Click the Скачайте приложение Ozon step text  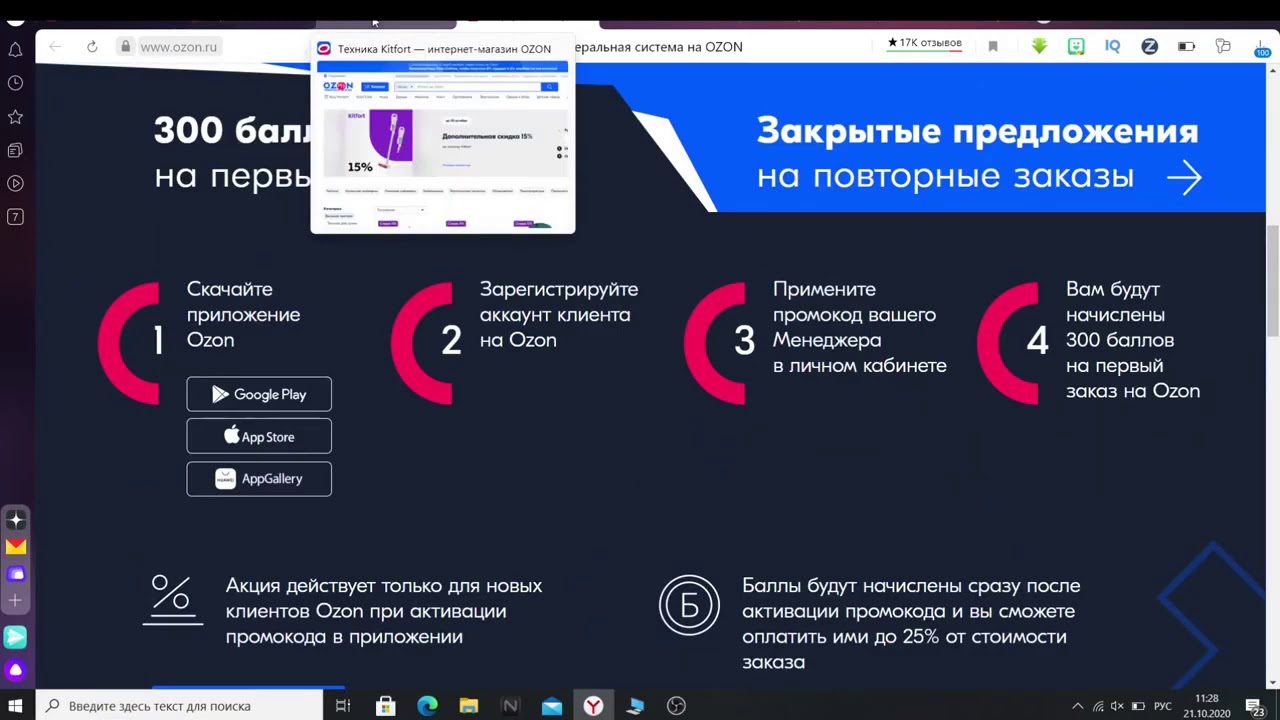coord(243,314)
